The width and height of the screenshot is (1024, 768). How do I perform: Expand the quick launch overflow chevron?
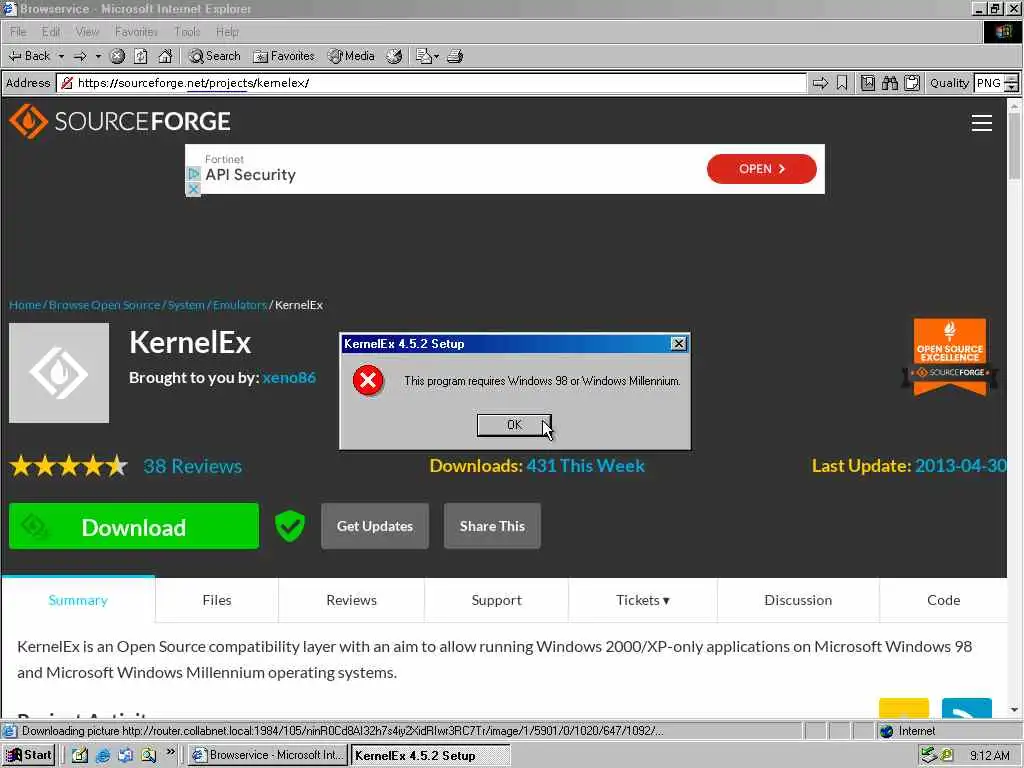[170, 752]
